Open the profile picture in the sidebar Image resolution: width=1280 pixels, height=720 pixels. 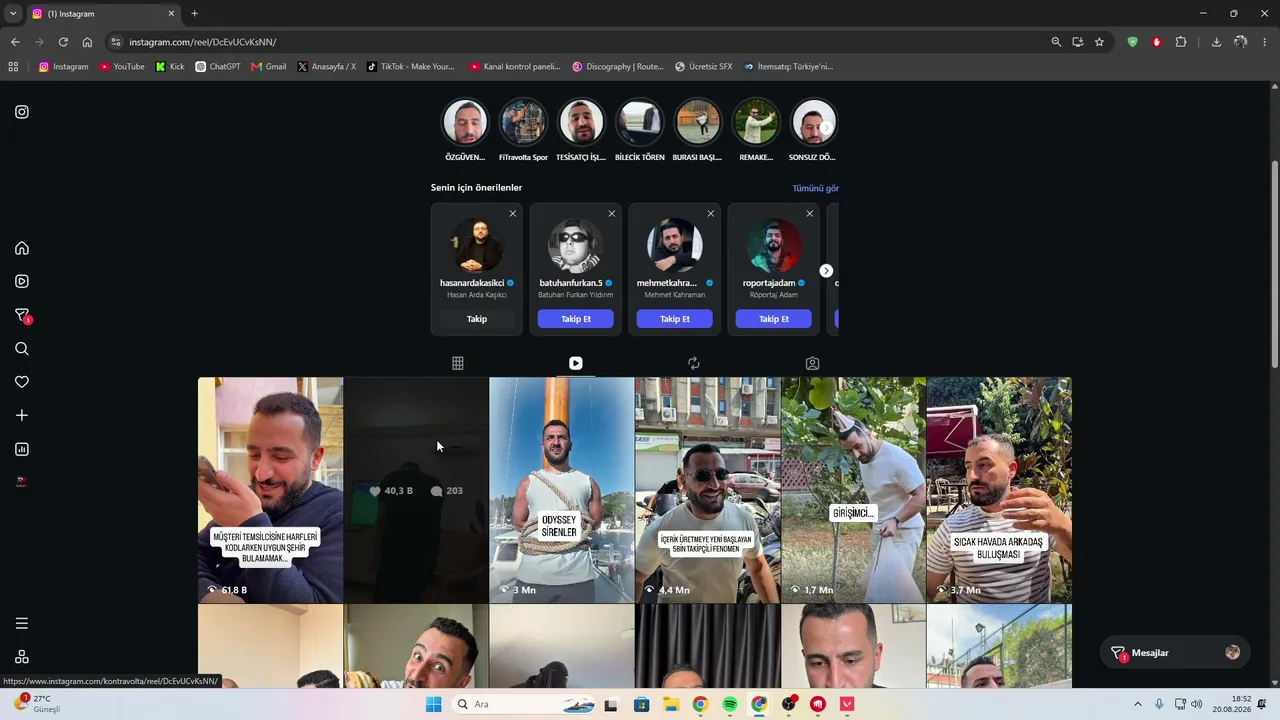(x=22, y=482)
